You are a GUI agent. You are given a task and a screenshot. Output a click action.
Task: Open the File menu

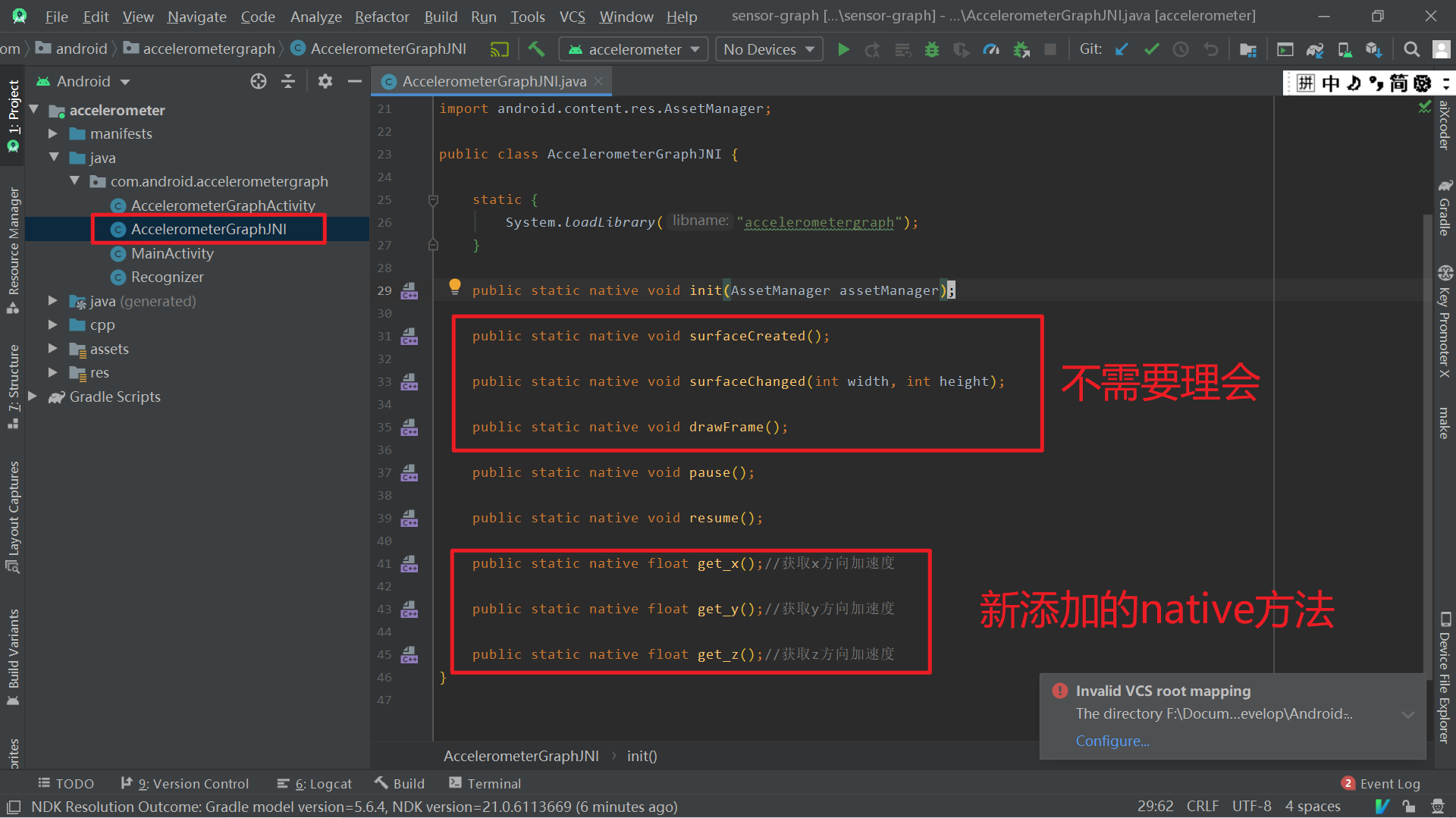56,16
